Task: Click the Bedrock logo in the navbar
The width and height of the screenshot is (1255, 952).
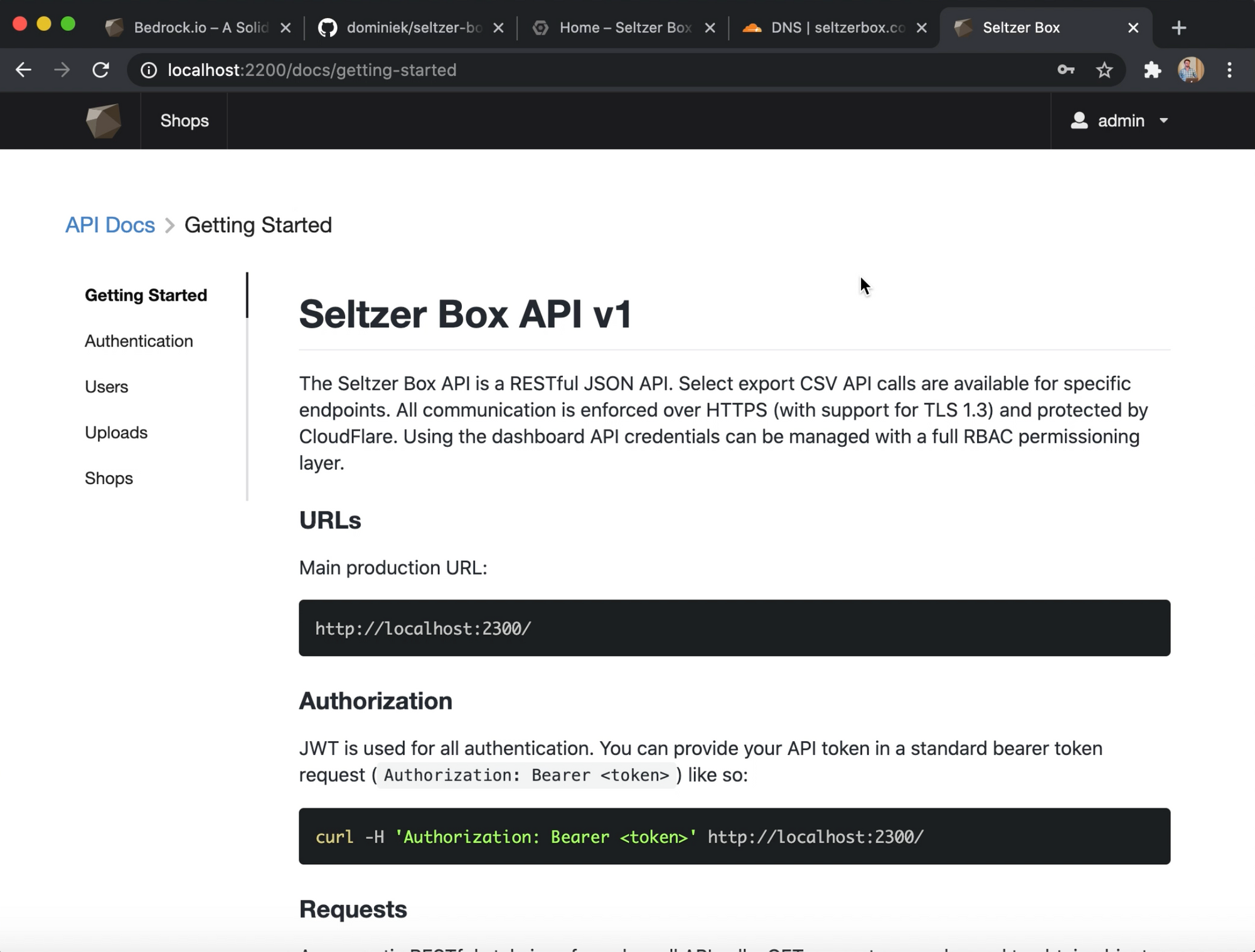Action: 104,120
